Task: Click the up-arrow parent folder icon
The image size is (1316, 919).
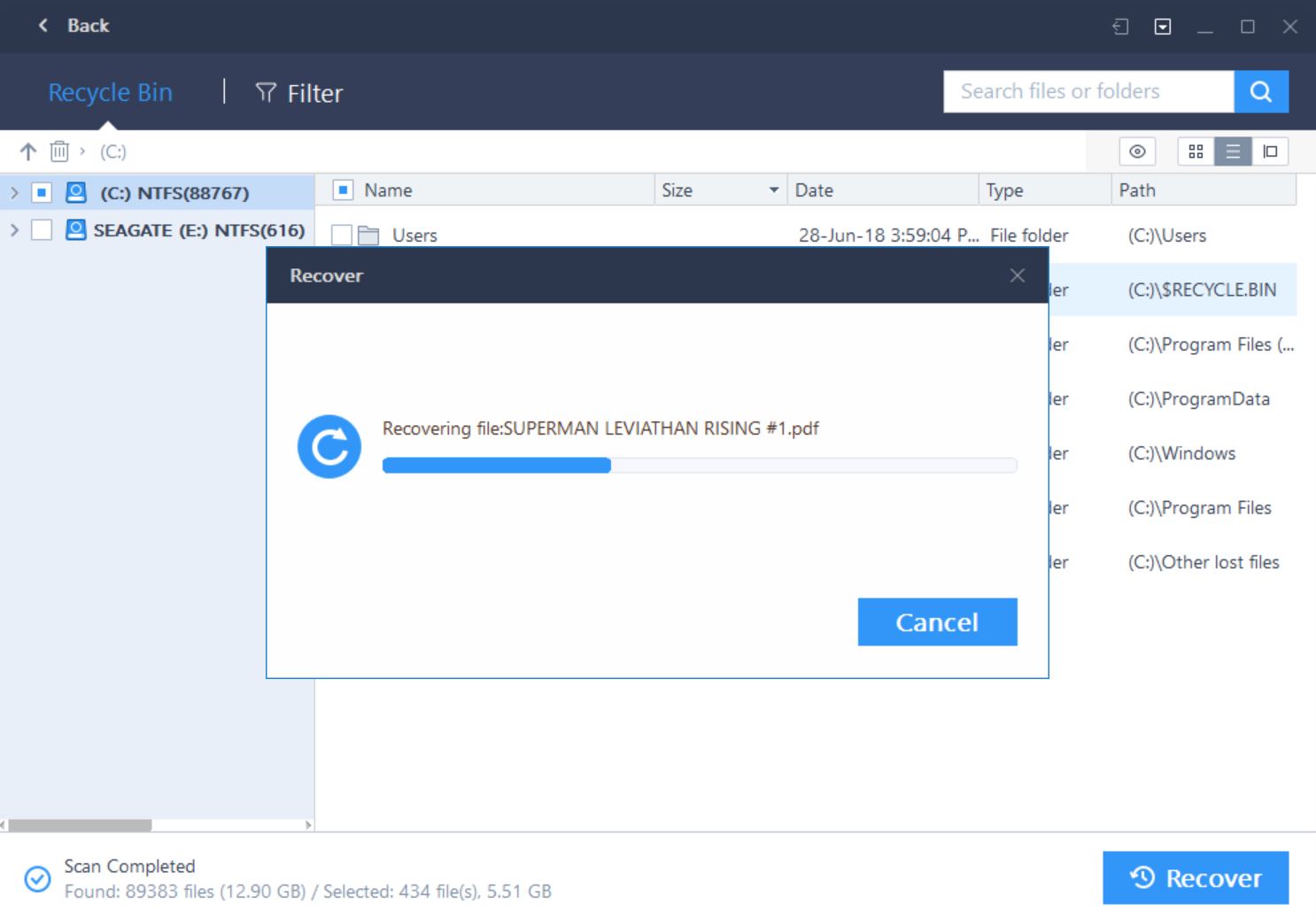Action: pyautogui.click(x=28, y=151)
